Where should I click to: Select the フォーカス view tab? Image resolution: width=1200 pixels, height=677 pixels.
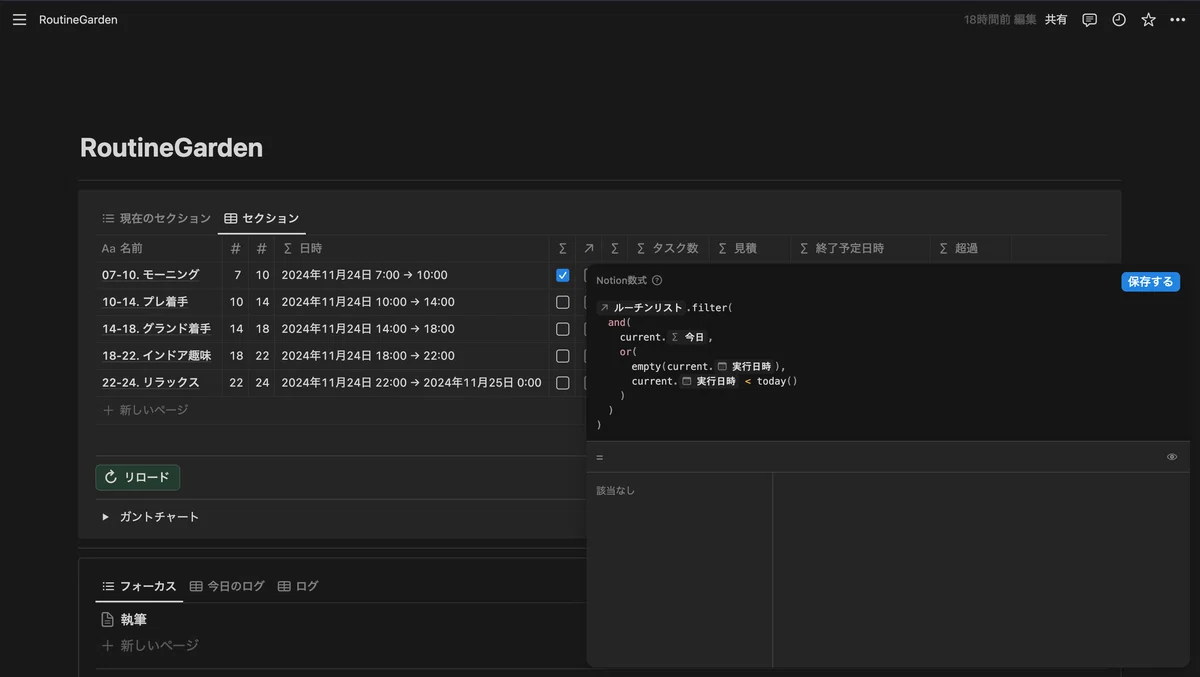pyautogui.click(x=139, y=586)
